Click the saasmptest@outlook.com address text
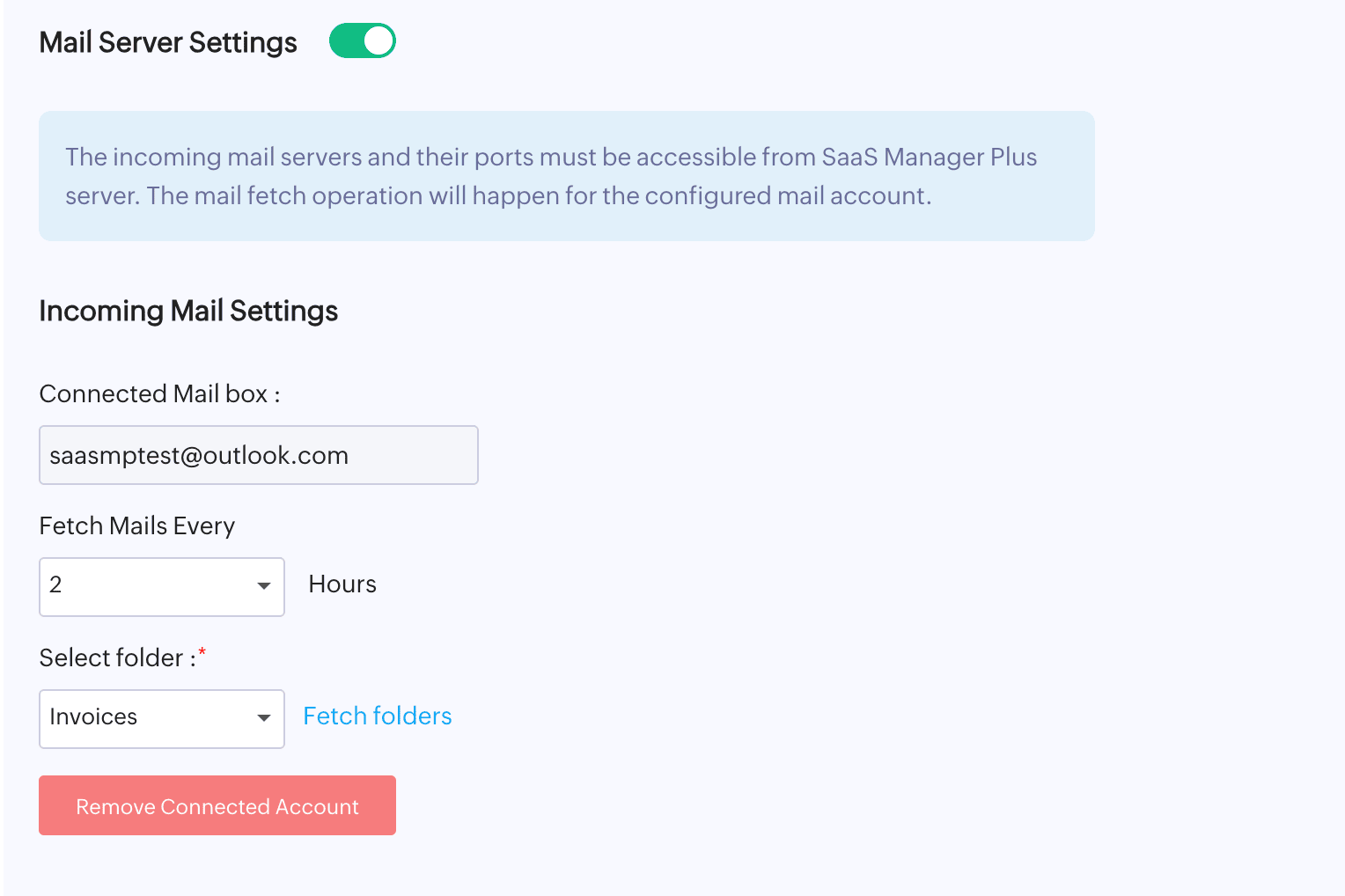This screenshot has width=1345, height=896. pos(199,455)
